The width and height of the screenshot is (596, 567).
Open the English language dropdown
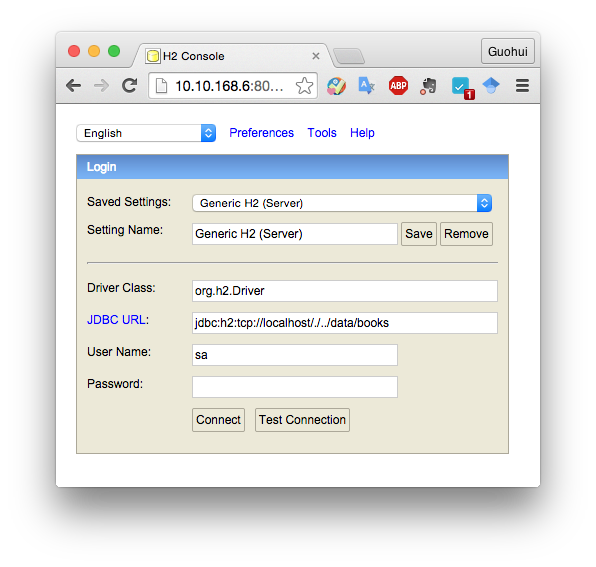point(146,133)
